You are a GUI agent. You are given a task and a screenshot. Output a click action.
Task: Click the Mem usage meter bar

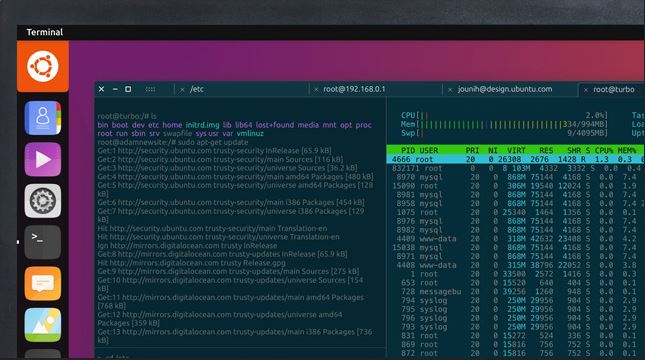pyautogui.click(x=504, y=124)
